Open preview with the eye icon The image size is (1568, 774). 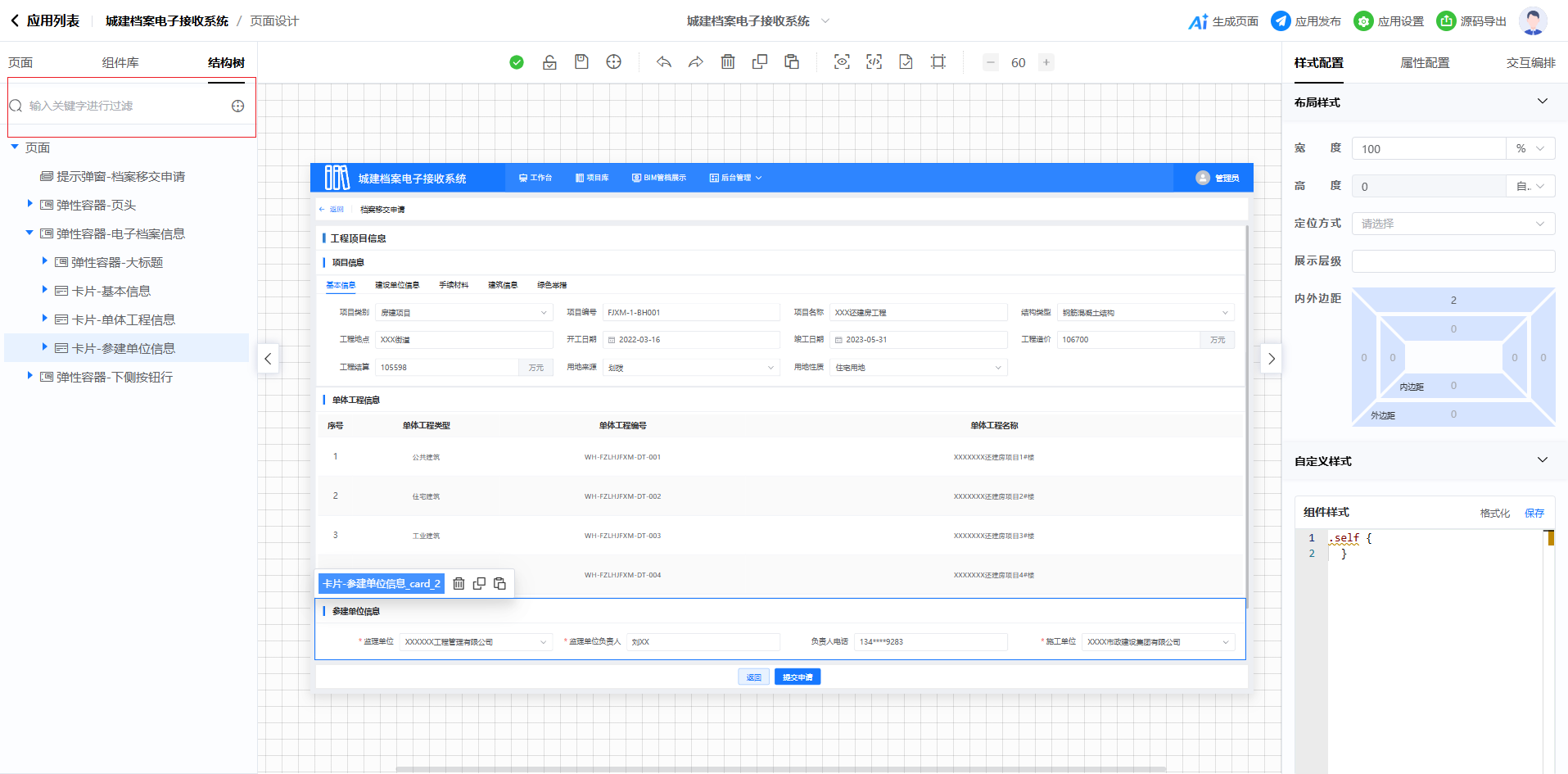[841, 62]
